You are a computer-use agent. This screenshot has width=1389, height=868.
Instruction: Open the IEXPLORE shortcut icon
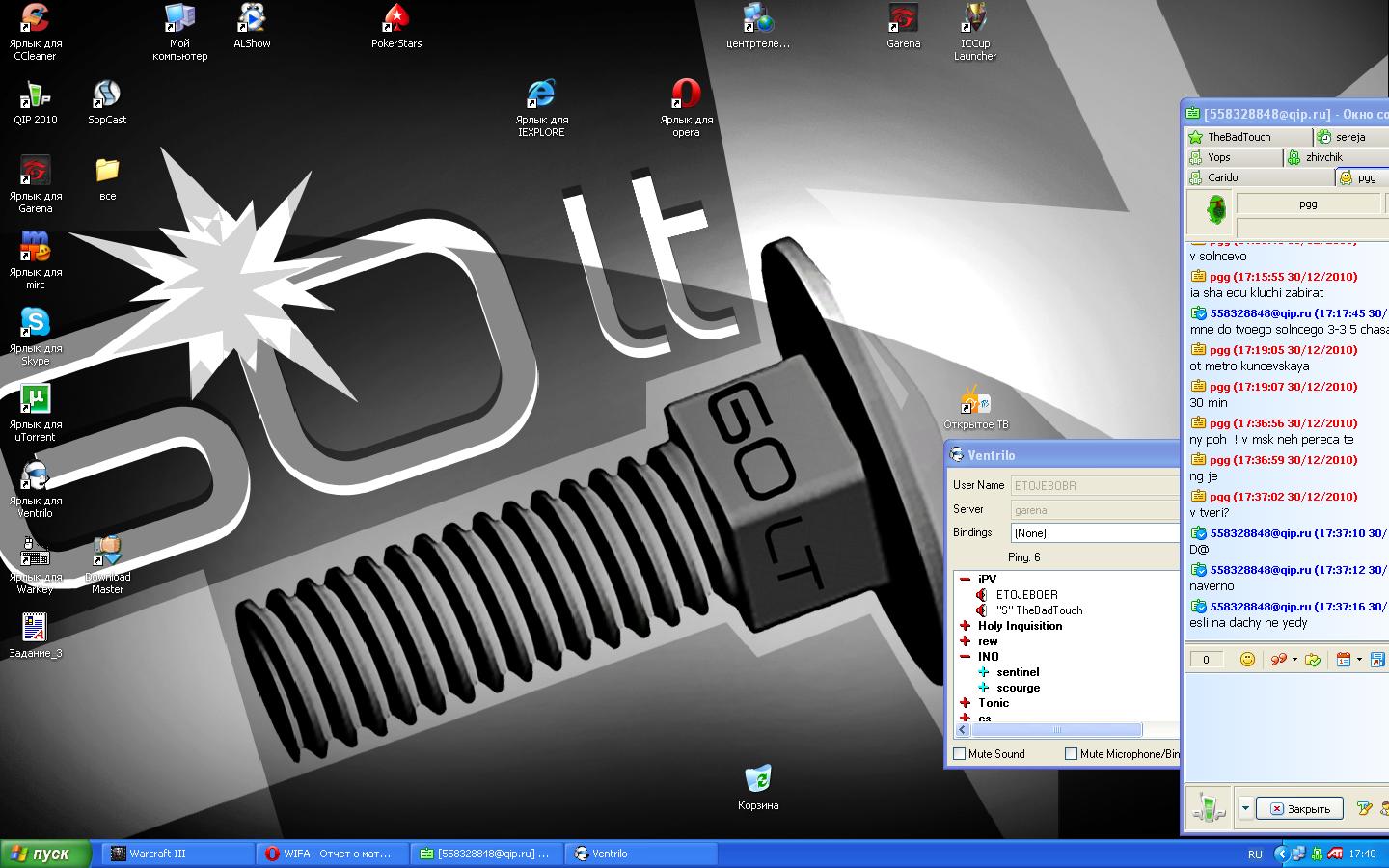tap(541, 108)
